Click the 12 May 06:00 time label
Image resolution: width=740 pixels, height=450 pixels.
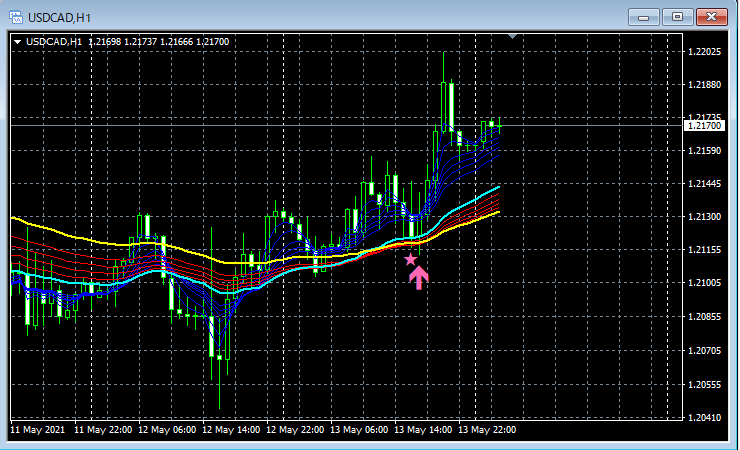(167, 430)
